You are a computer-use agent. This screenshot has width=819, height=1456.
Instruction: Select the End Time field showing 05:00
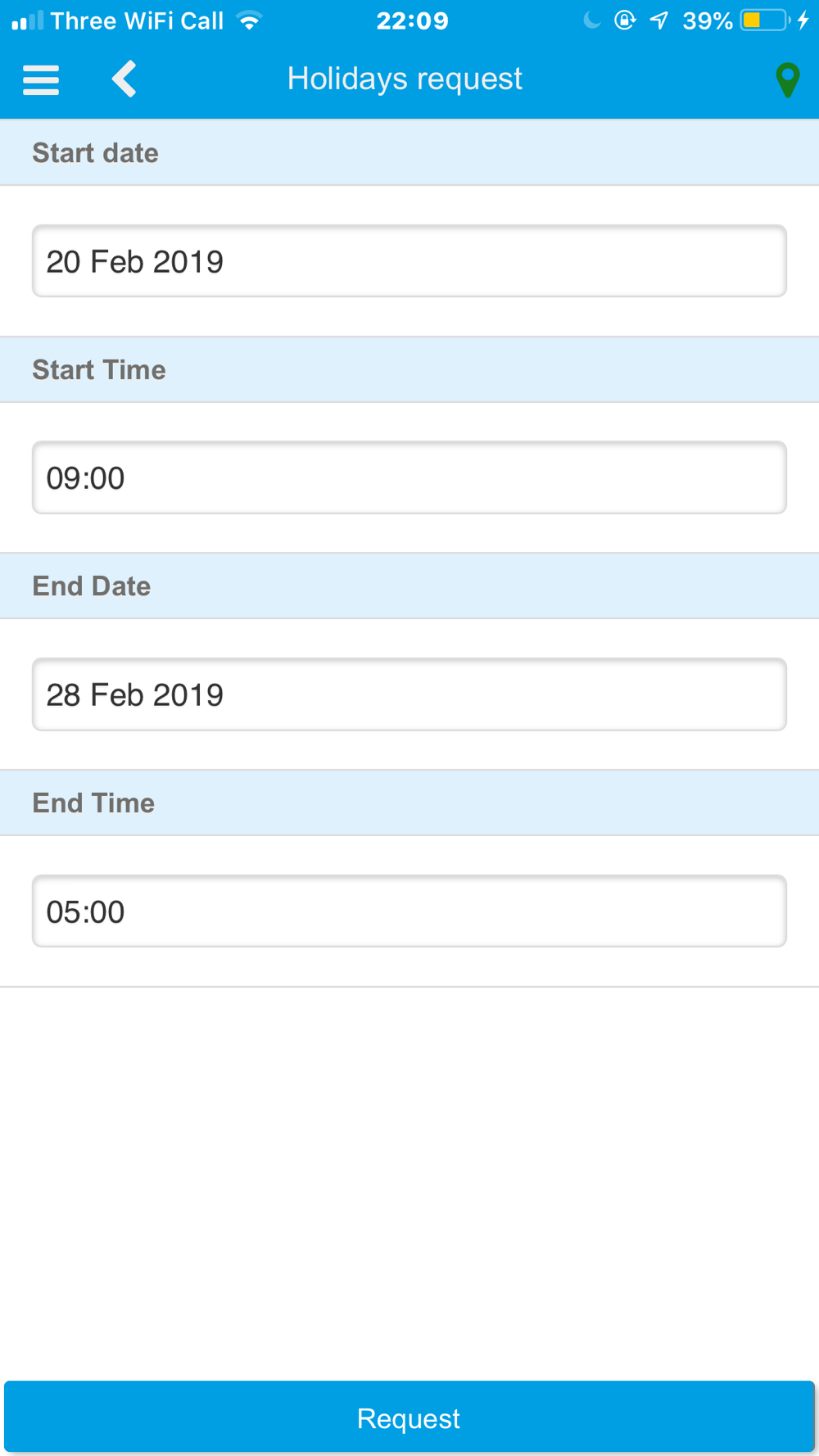point(409,911)
